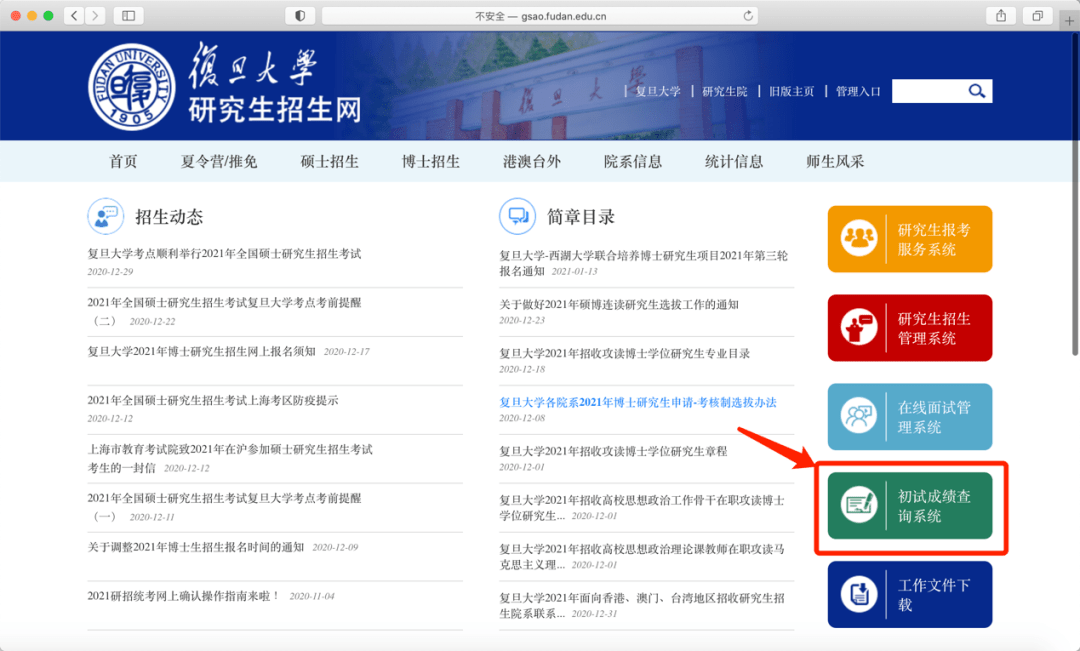Open 工作文件下载 button
The image size is (1080, 651).
910,595
